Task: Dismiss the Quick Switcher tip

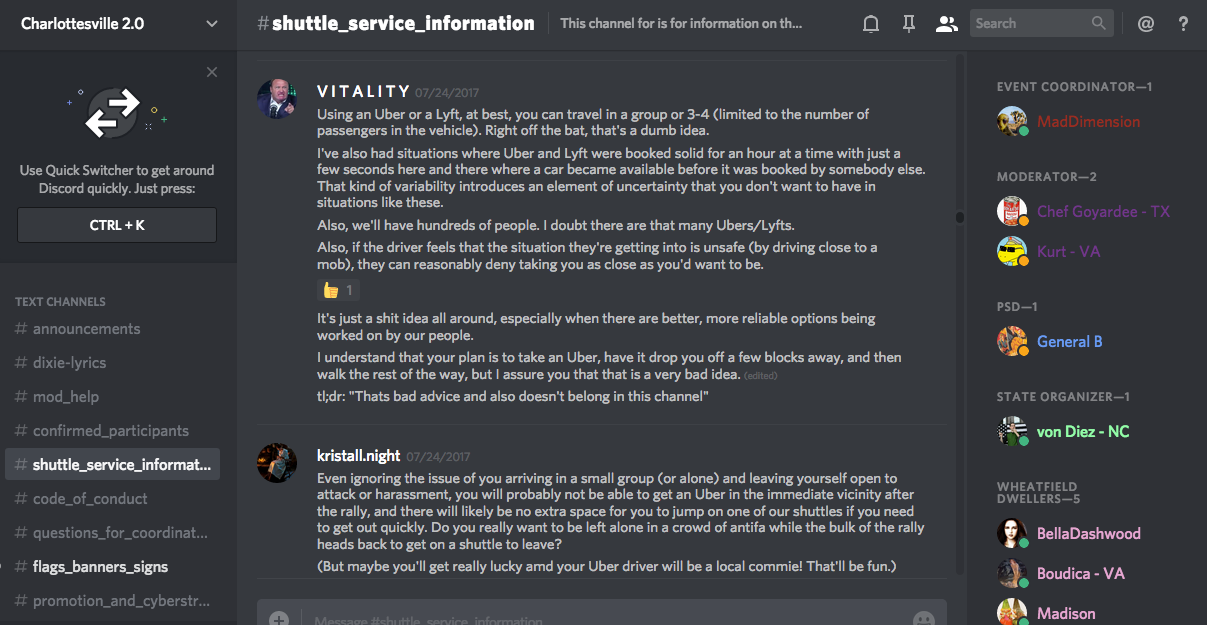Action: pos(212,72)
